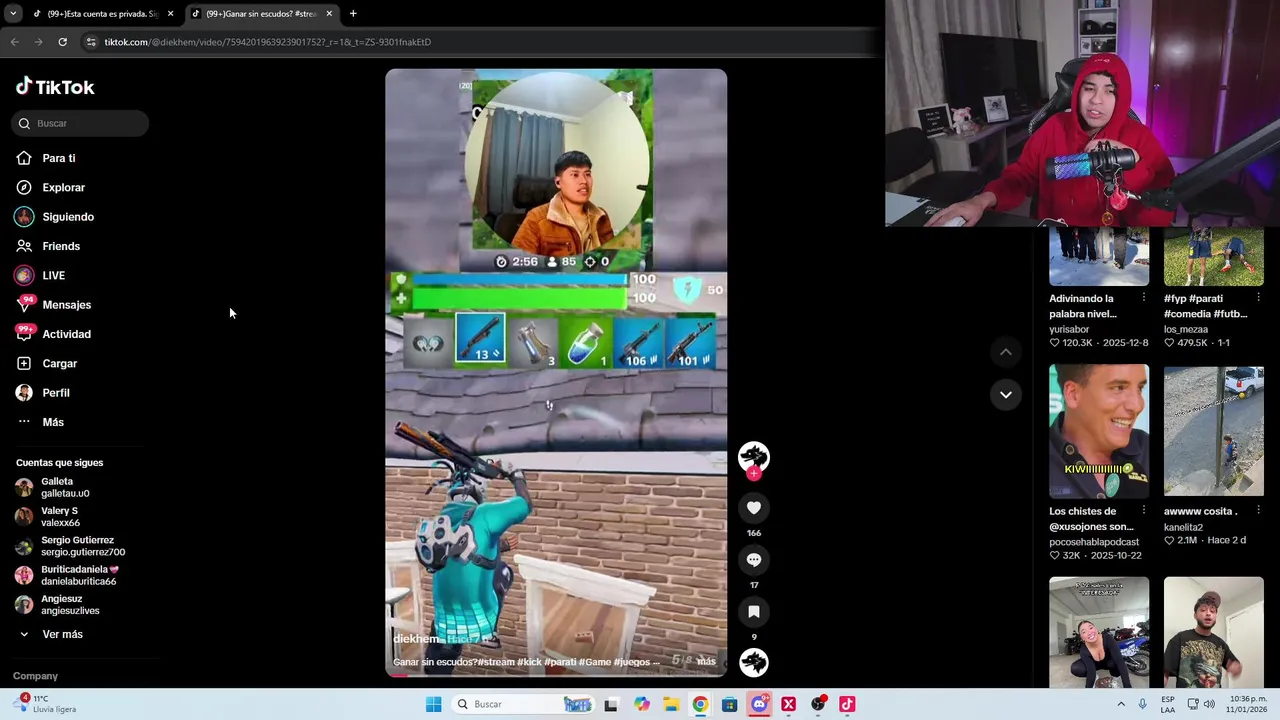Expand video caption with más
Image resolution: width=1280 pixels, height=720 pixels.
tap(706, 661)
